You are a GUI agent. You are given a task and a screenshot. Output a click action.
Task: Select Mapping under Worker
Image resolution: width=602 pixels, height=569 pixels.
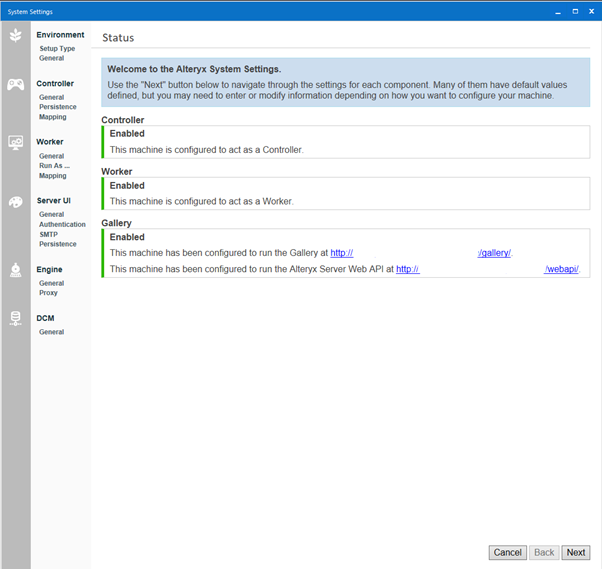tap(53, 175)
